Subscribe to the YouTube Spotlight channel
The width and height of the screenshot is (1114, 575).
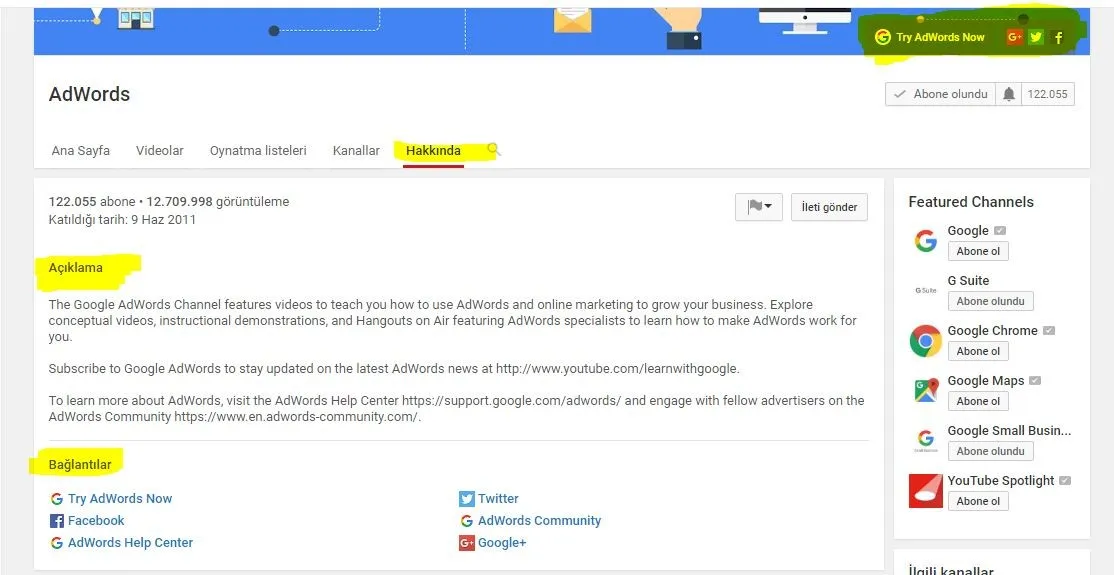point(978,501)
